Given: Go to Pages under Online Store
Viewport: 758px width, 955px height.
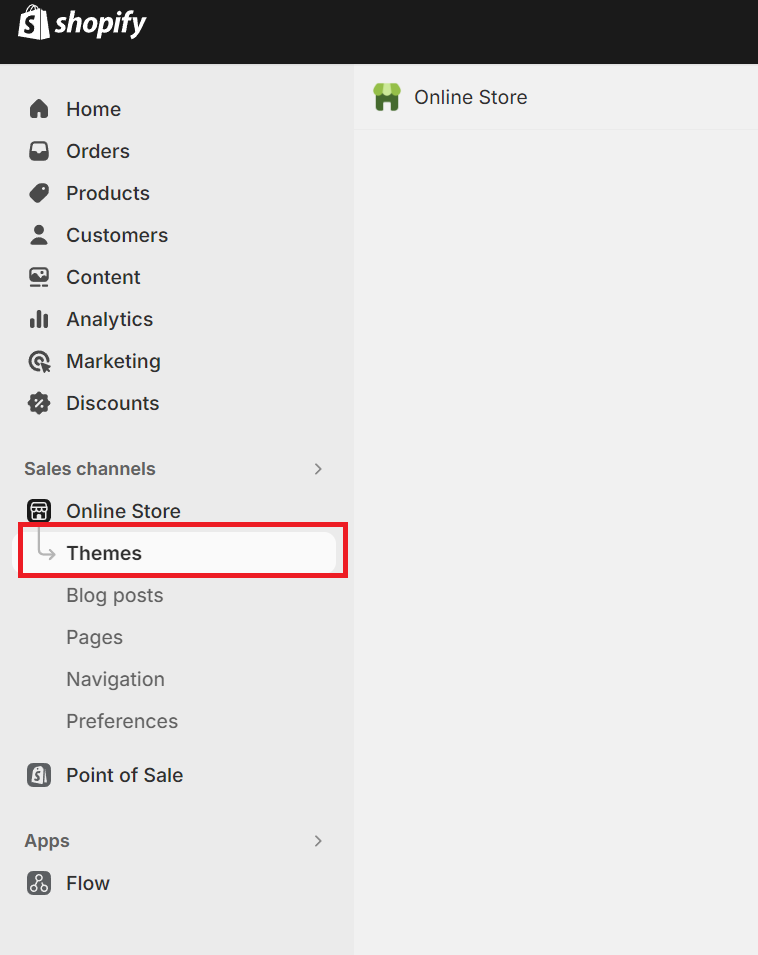Looking at the screenshot, I should (94, 637).
